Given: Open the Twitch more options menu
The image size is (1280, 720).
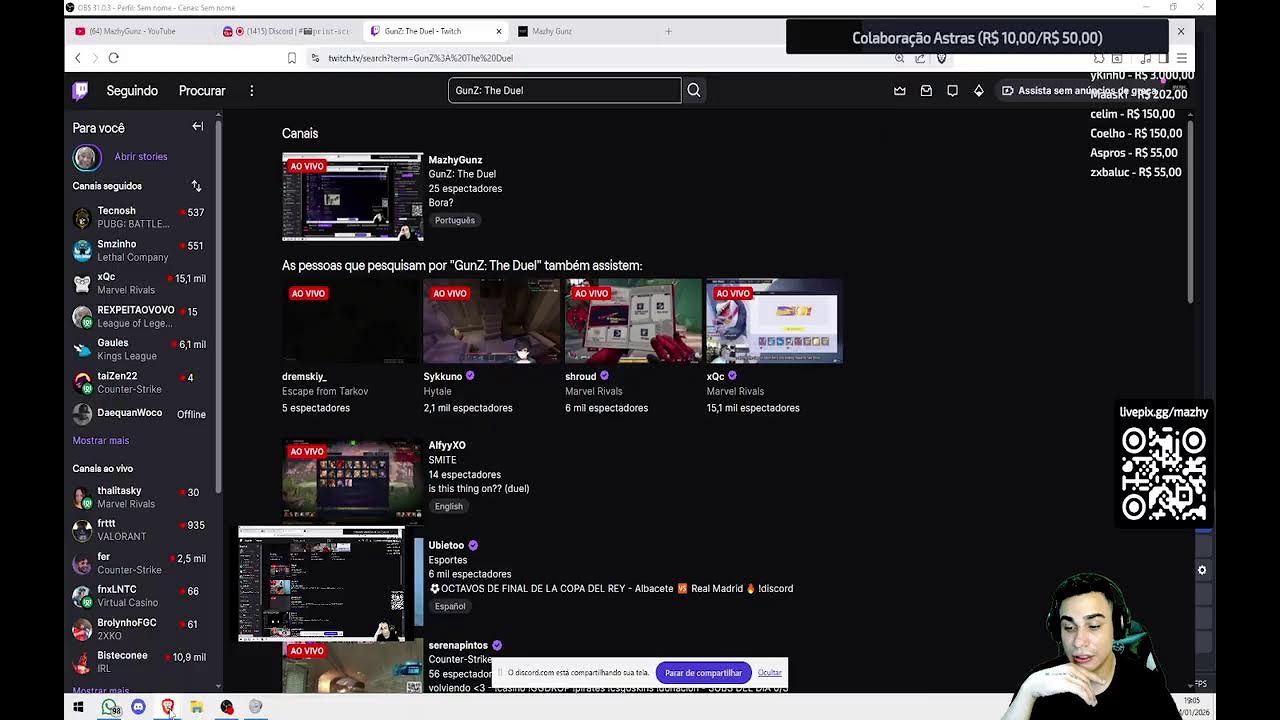Looking at the screenshot, I should (252, 91).
